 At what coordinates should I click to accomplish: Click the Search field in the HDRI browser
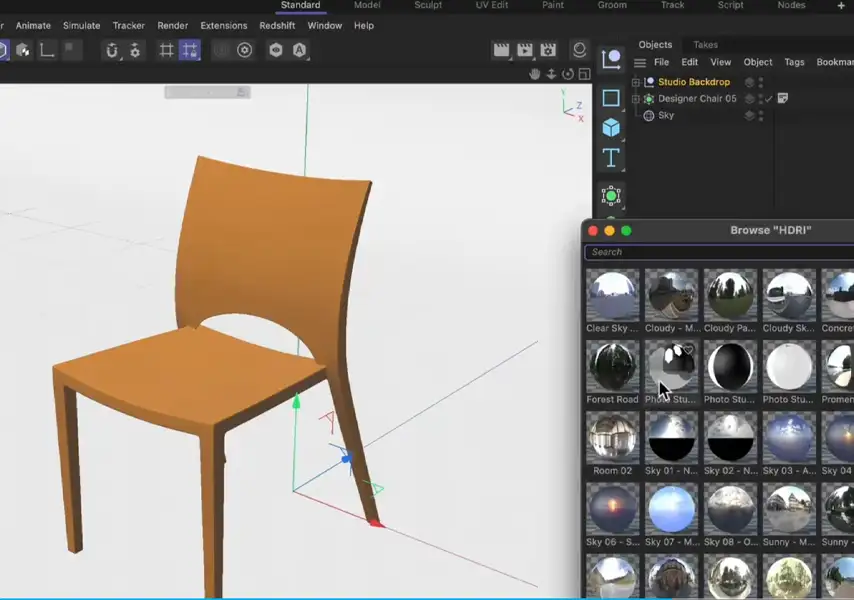tap(716, 252)
